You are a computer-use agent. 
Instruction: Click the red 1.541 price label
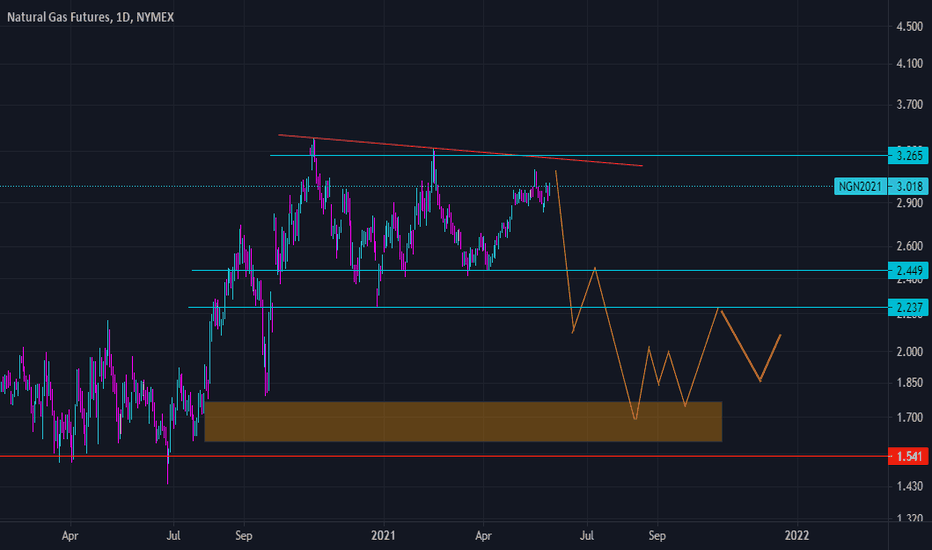tap(908, 457)
